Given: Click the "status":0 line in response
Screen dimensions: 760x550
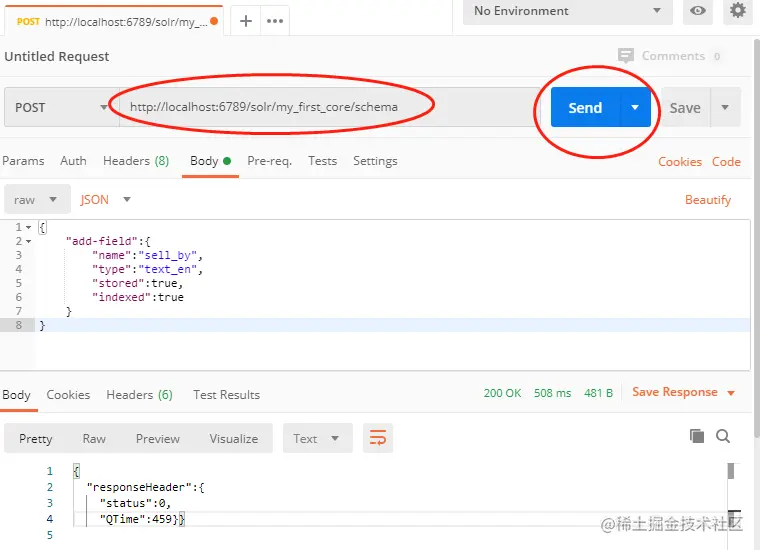Looking at the screenshot, I should [135, 503].
